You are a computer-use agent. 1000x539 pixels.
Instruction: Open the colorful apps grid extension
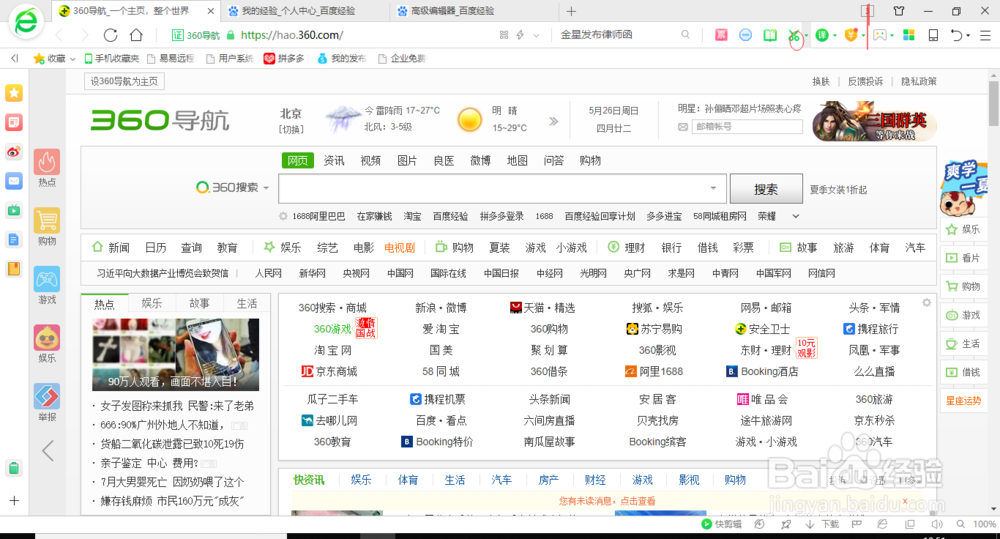909,35
